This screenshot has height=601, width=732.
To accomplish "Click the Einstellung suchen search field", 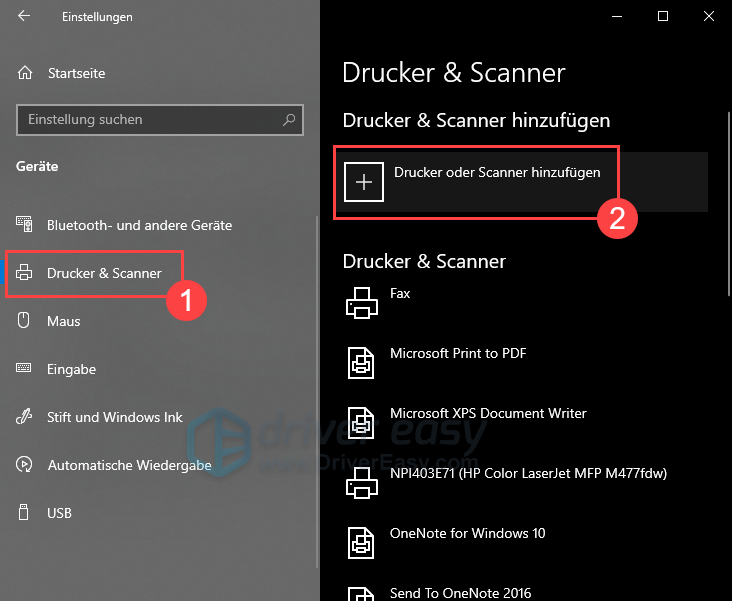I will coord(160,120).
